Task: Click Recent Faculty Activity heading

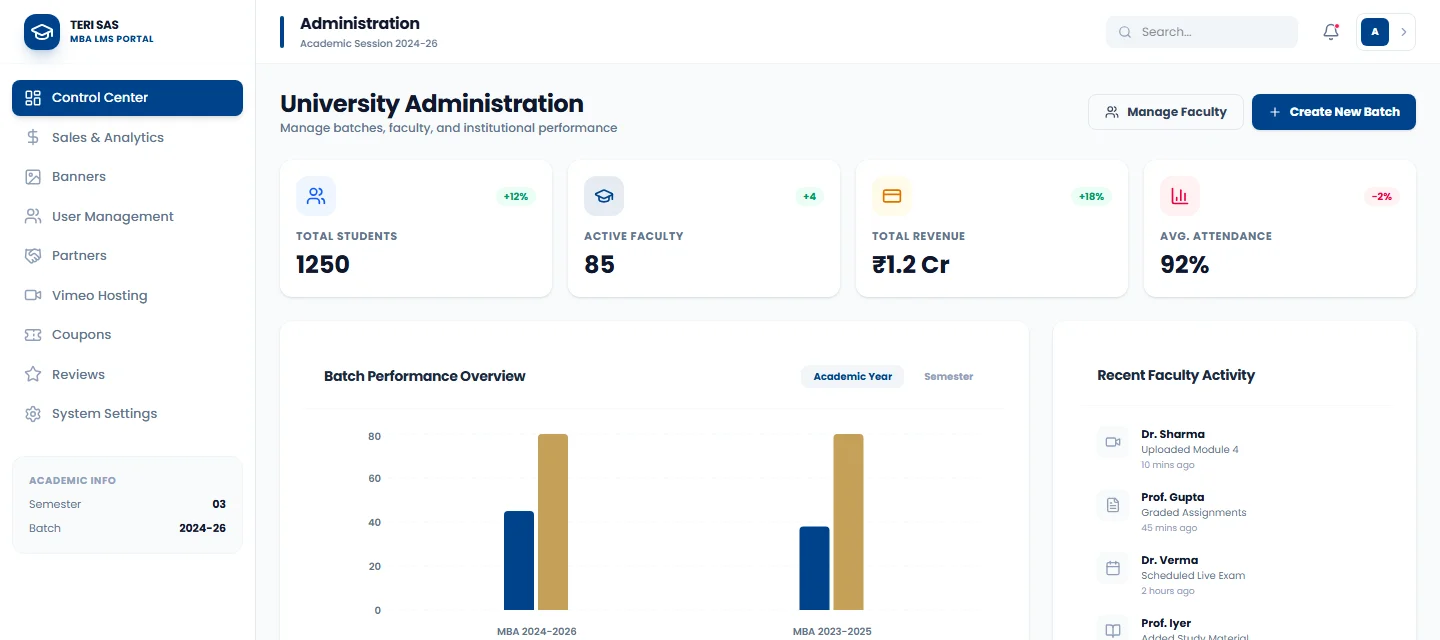Action: (1176, 376)
